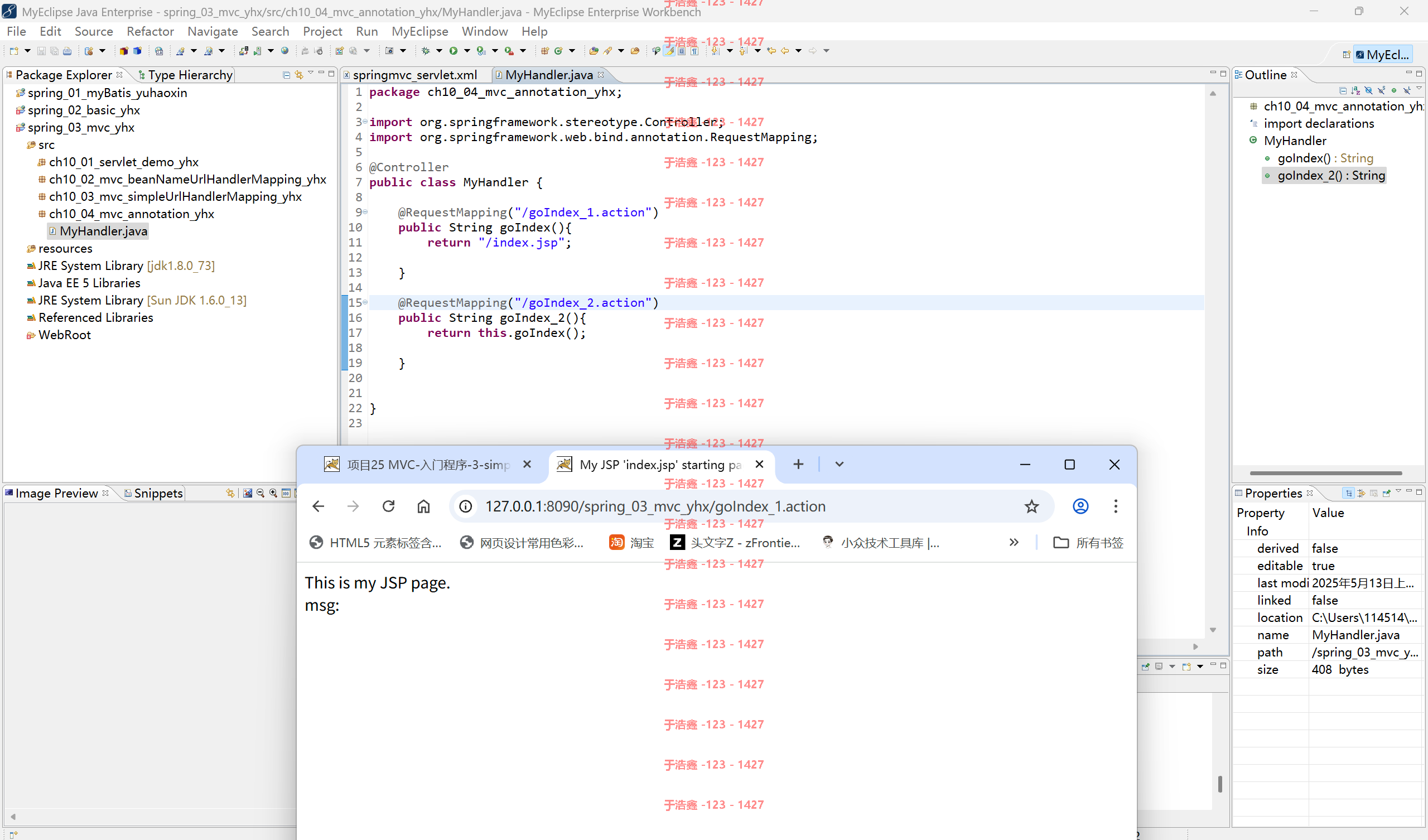Image resolution: width=1428 pixels, height=840 pixels.
Task: Open the browser profile avatar icon
Action: (x=1080, y=505)
